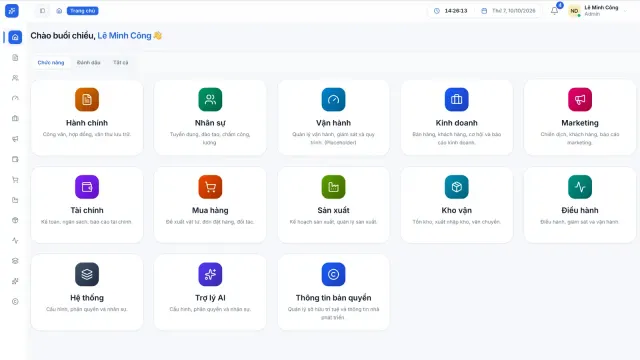This screenshot has height=360, width=640.
Task: Click the Mua hàng cart card icon
Action: (210, 187)
